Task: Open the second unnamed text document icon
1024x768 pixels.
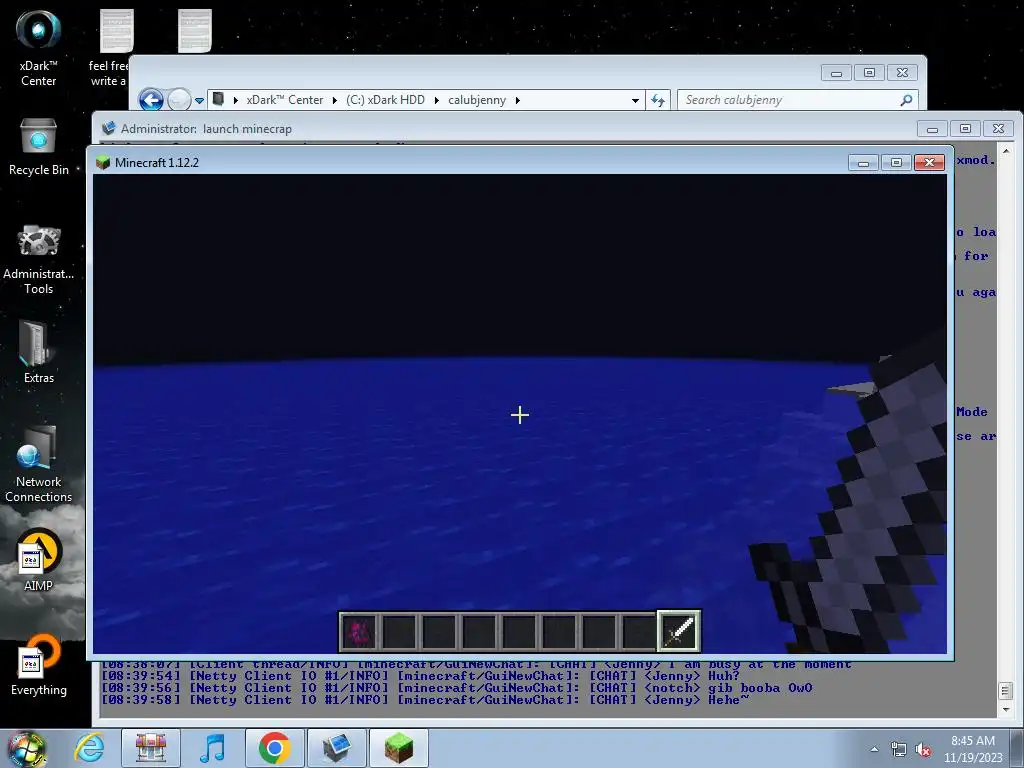Action: pos(195,31)
